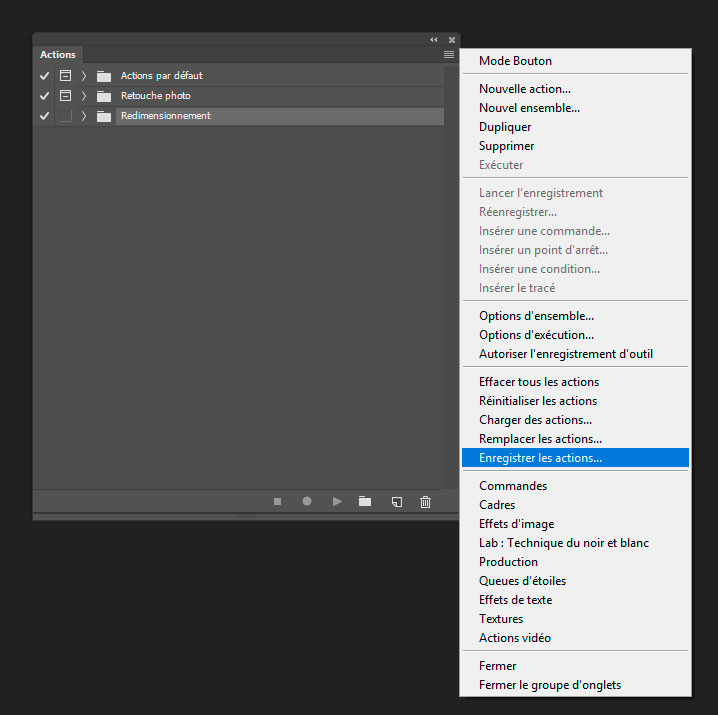
Task: Toggle checkmark for Actions par défaut
Action: [44, 76]
